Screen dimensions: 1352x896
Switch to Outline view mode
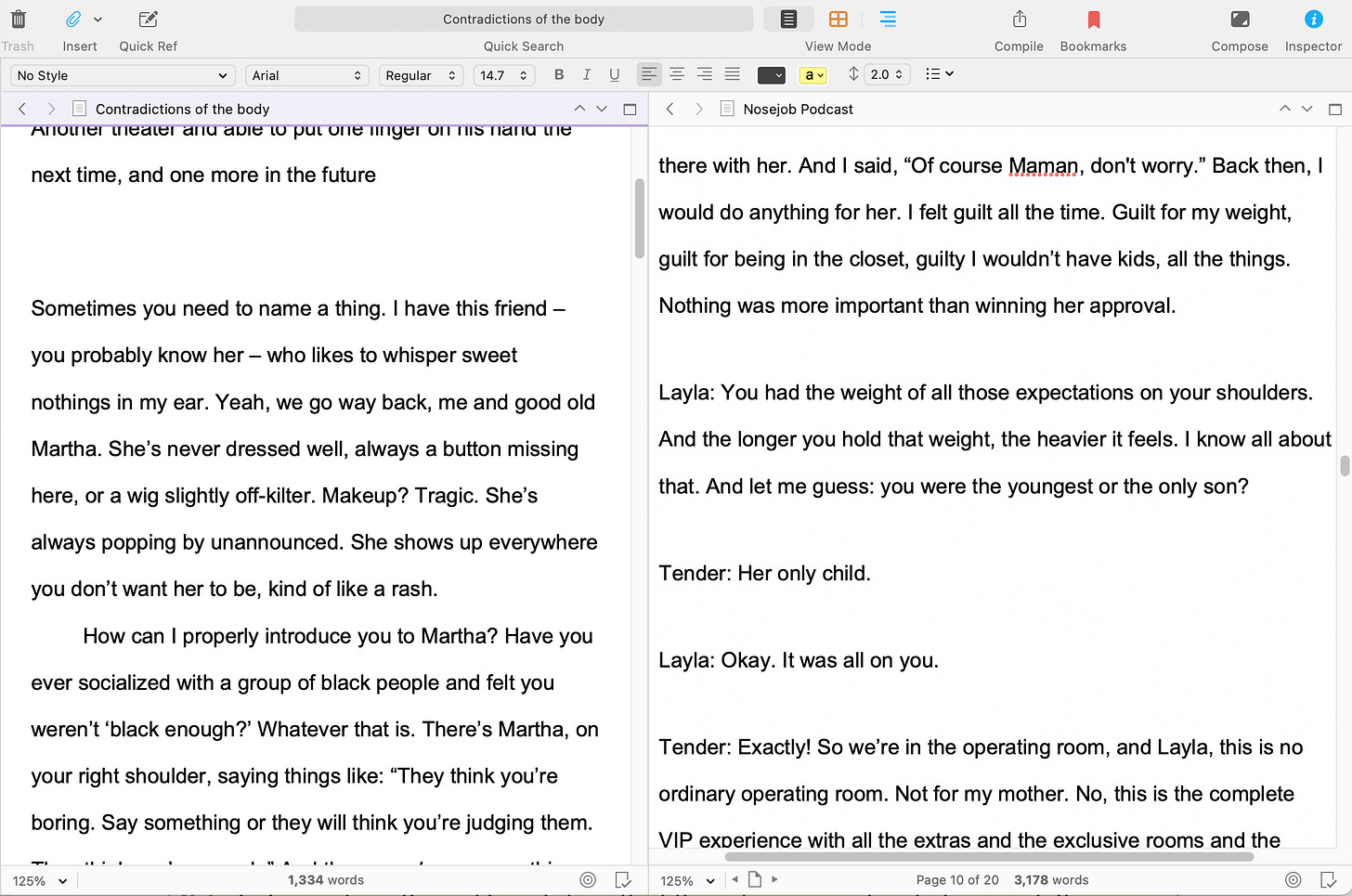coord(888,18)
